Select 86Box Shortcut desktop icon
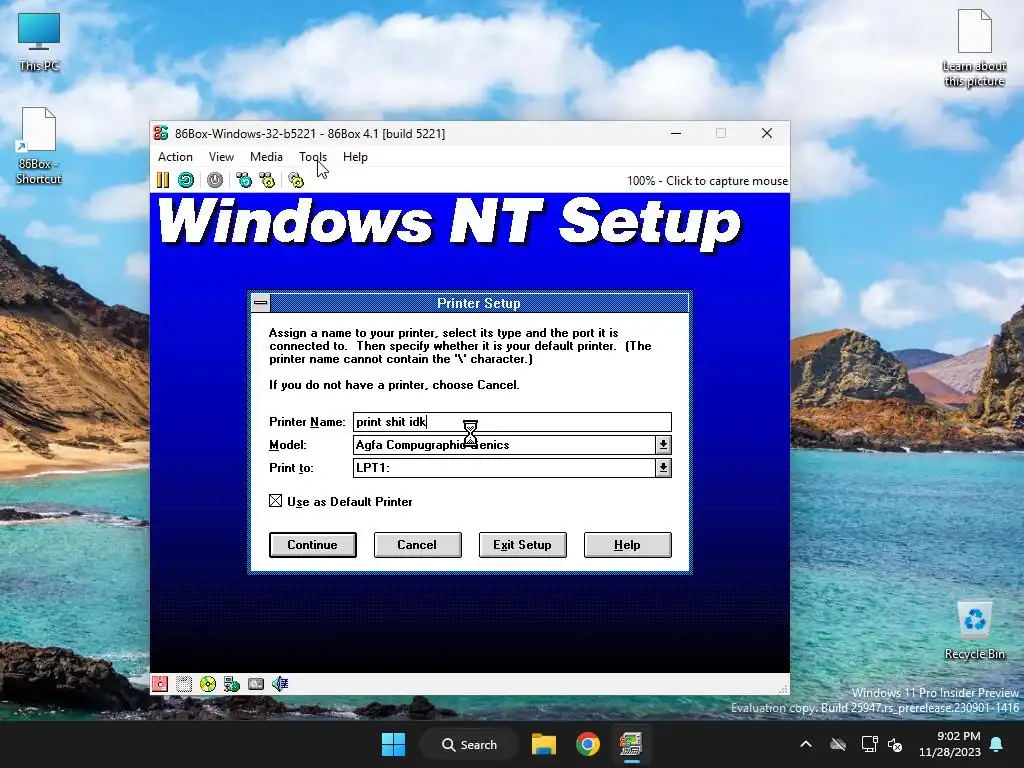The width and height of the screenshot is (1024, 768). pos(39,146)
